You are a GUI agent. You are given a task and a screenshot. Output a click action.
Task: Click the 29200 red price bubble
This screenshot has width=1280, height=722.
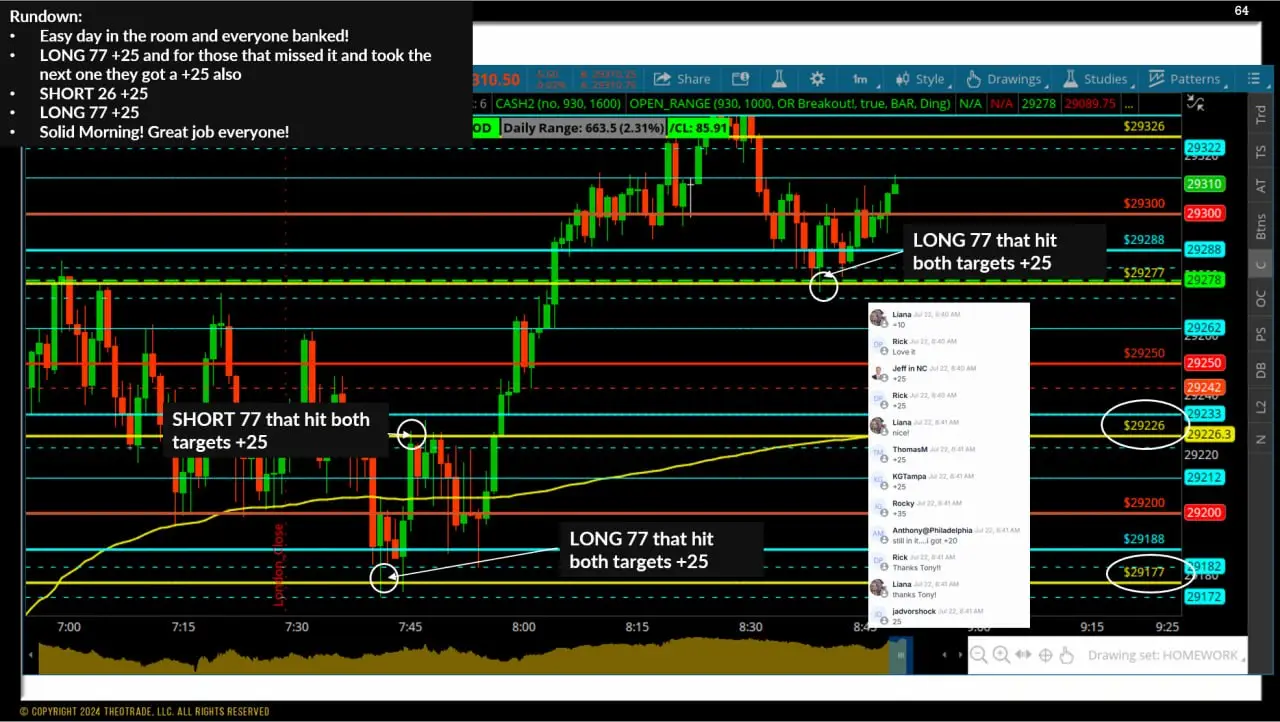[1204, 512]
